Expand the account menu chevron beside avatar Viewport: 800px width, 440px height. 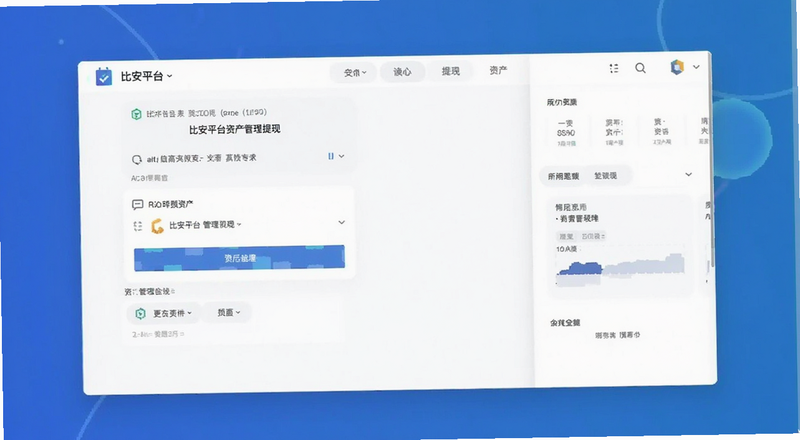(x=696, y=67)
